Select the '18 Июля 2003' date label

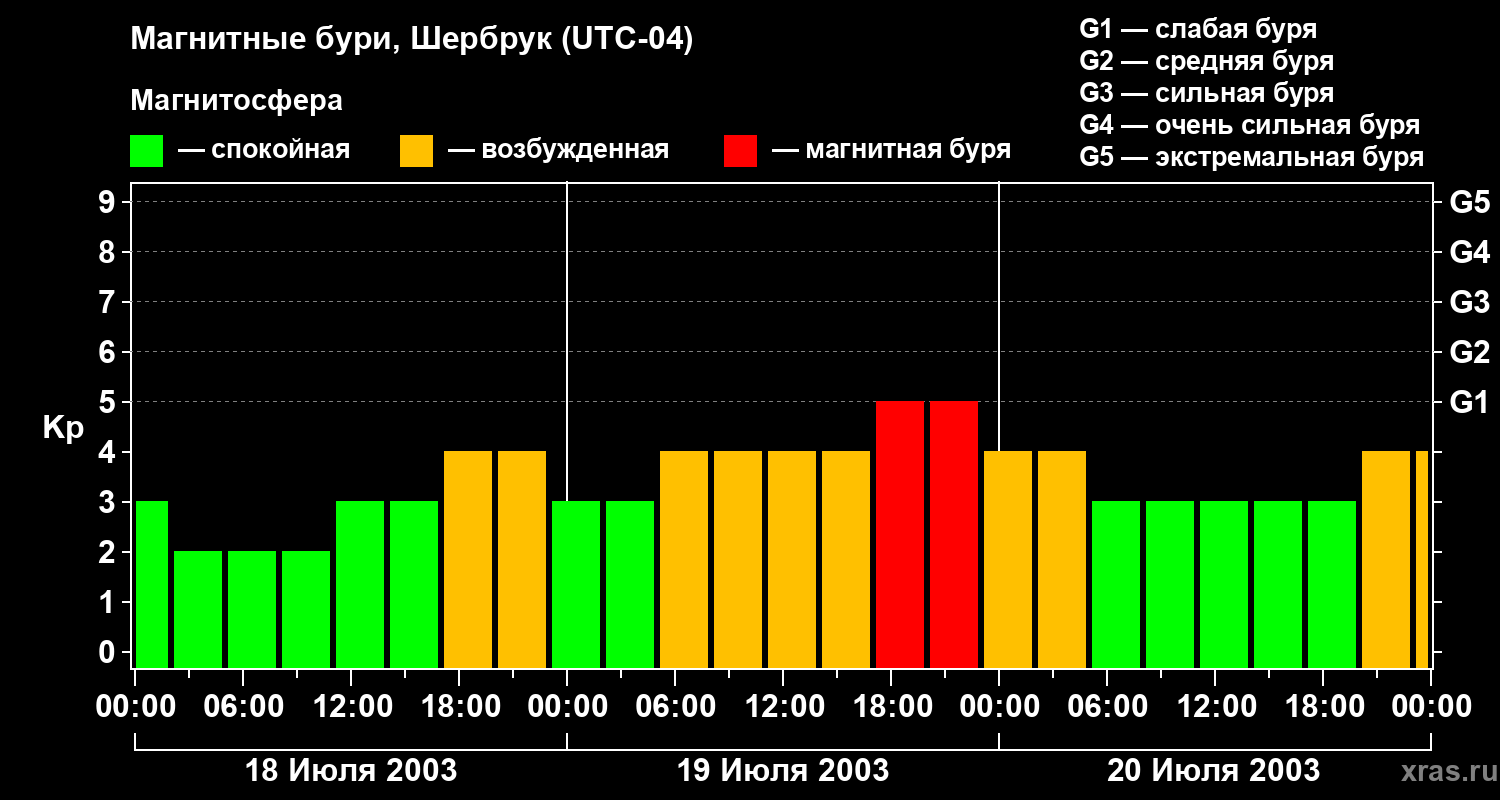tap(351, 771)
